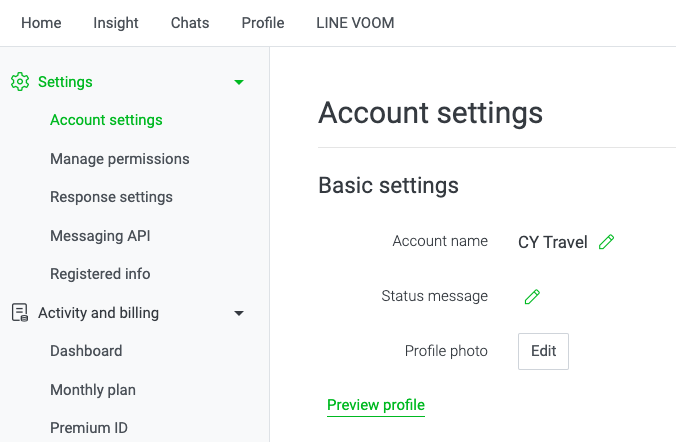The height and width of the screenshot is (442, 676).
Task: Open the Dashboard under Activity and billing
Action: [x=86, y=351]
